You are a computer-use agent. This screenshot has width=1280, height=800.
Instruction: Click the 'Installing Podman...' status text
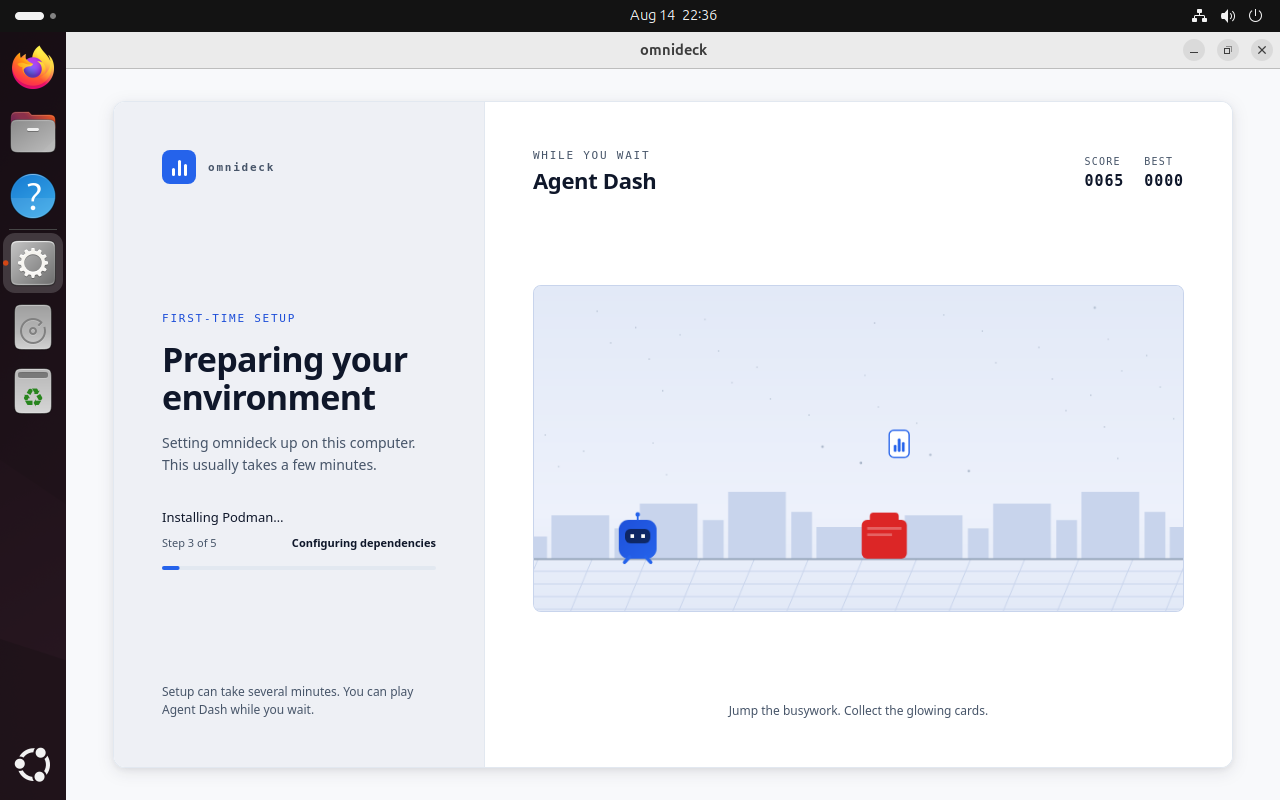tap(223, 517)
